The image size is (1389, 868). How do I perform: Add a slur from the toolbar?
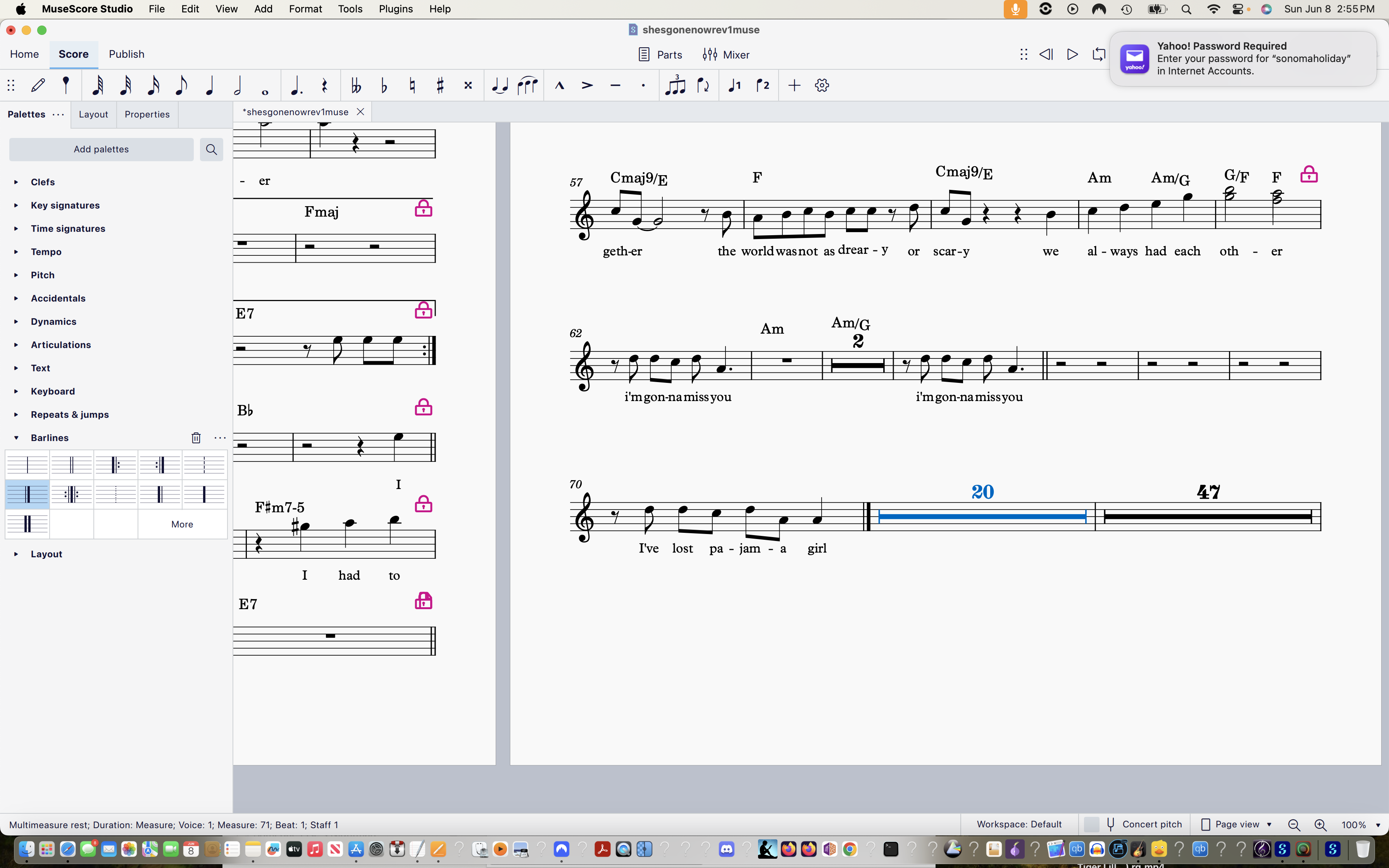pyautogui.click(x=527, y=86)
